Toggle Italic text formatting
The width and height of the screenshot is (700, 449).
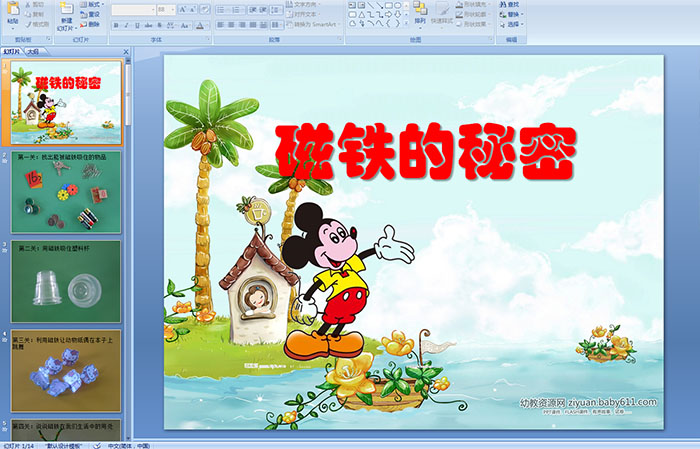126,25
